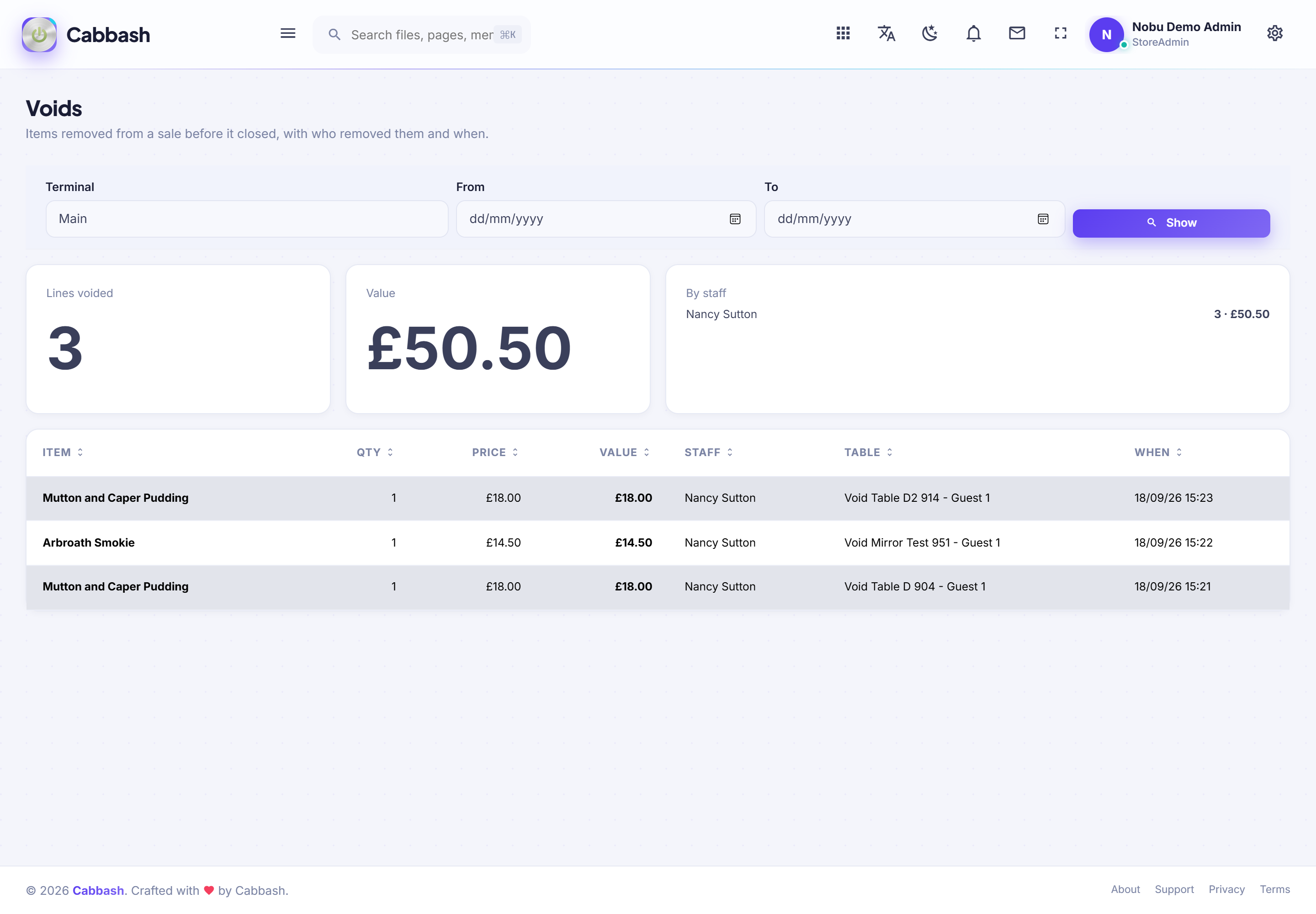
Task: Open the notifications bell
Action: tap(973, 33)
